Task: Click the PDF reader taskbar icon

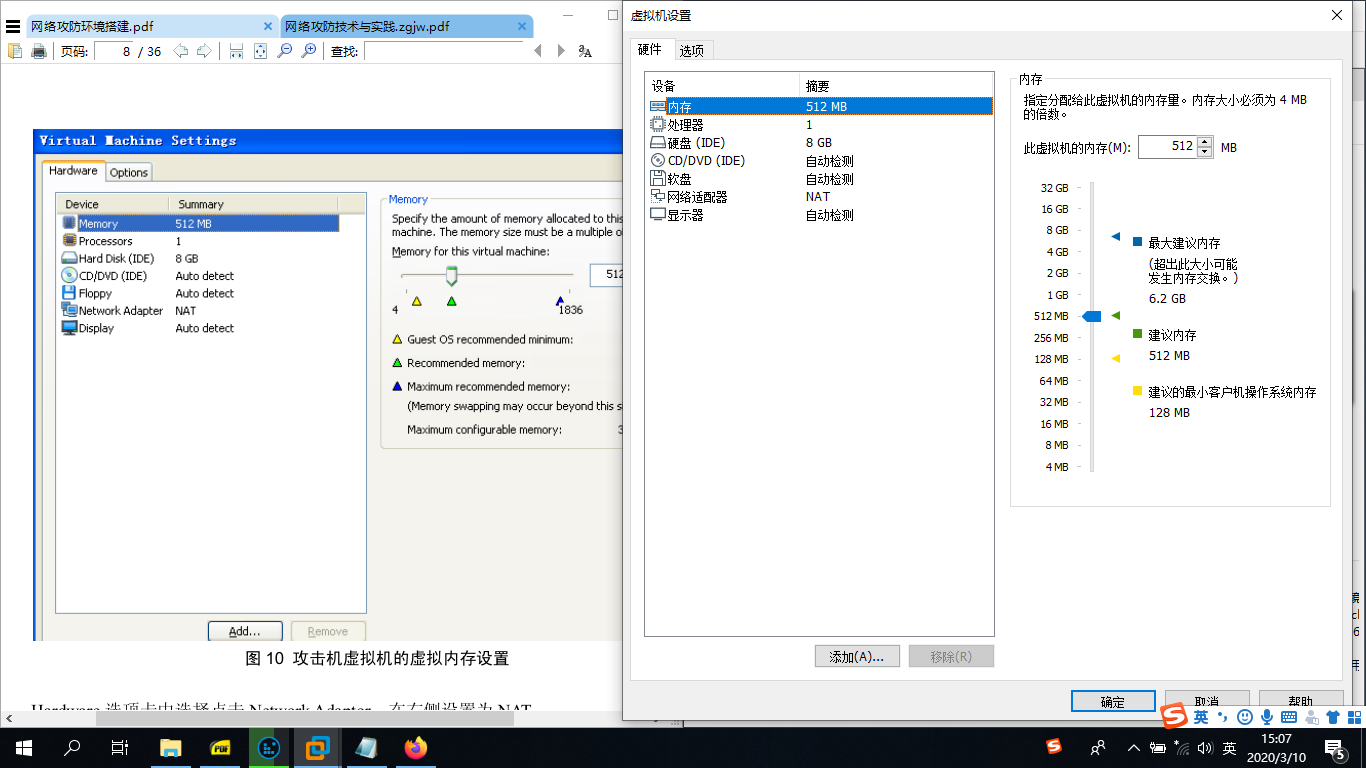Action: (x=220, y=748)
